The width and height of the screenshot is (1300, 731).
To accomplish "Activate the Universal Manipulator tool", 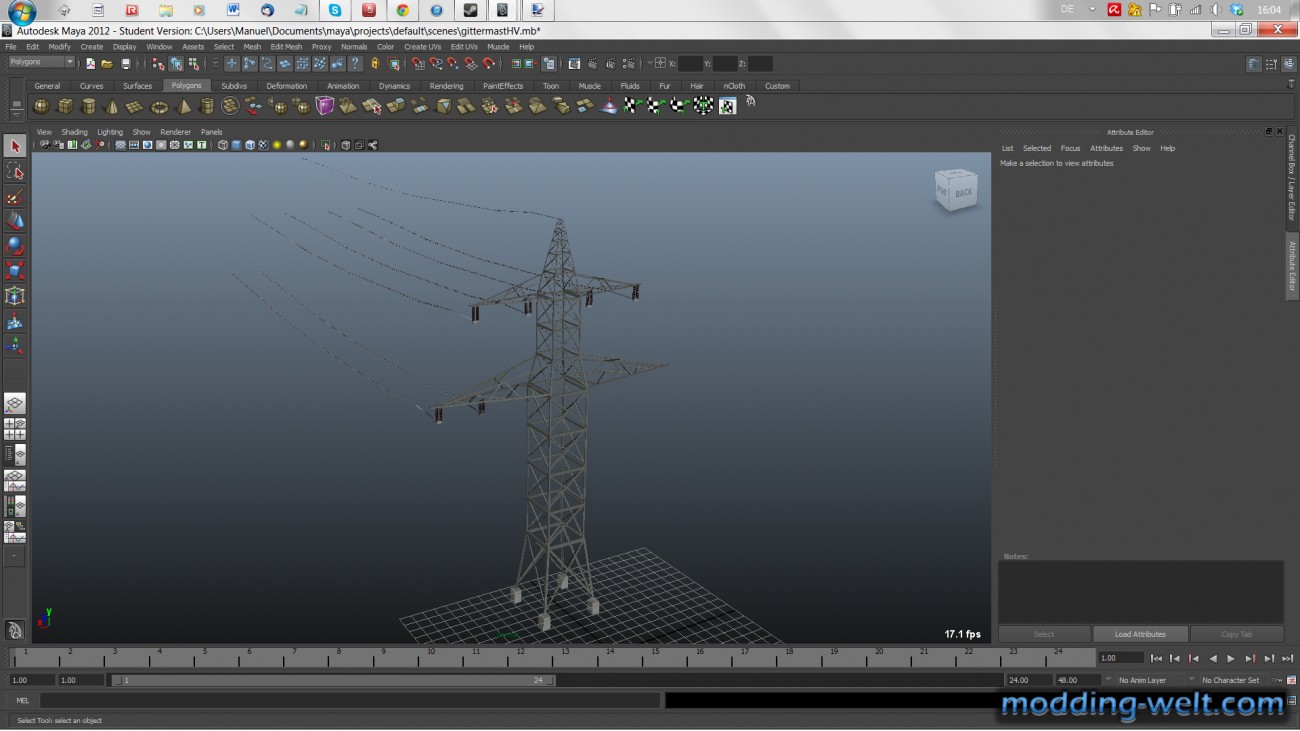I will tap(15, 296).
